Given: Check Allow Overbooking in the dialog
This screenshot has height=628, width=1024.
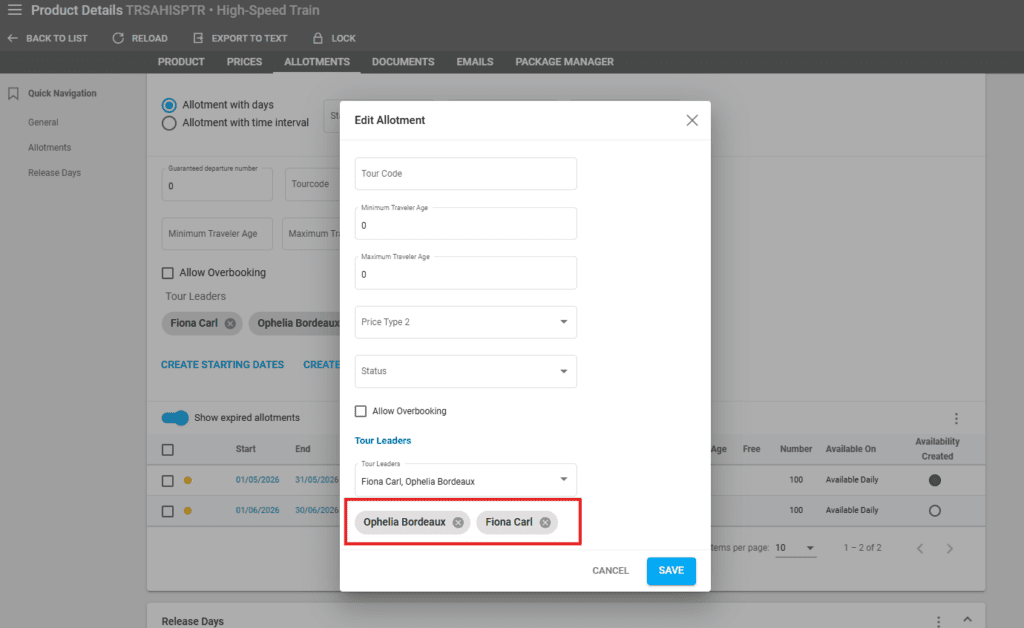Looking at the screenshot, I should point(361,411).
